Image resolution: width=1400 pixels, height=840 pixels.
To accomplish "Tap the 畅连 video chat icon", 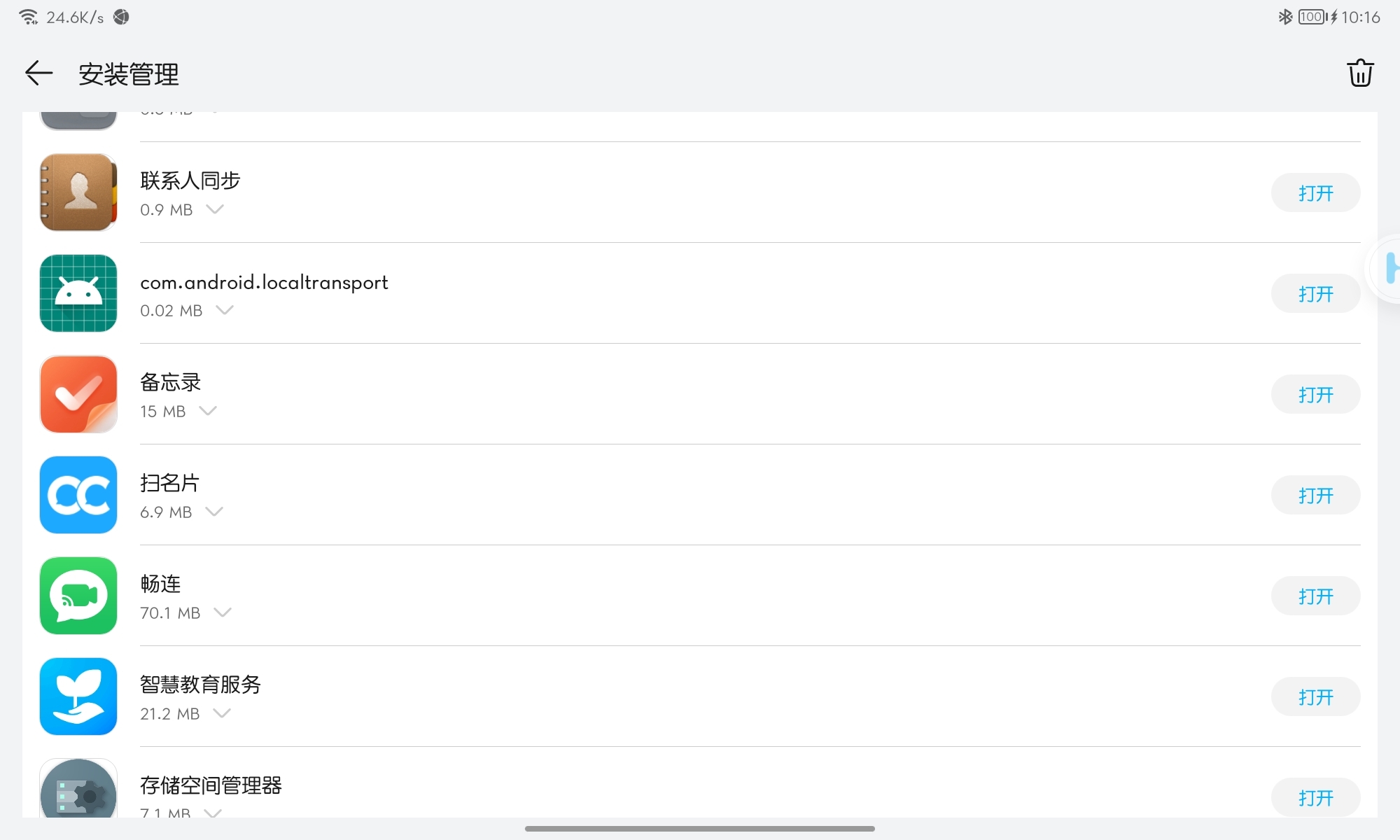I will (78, 596).
